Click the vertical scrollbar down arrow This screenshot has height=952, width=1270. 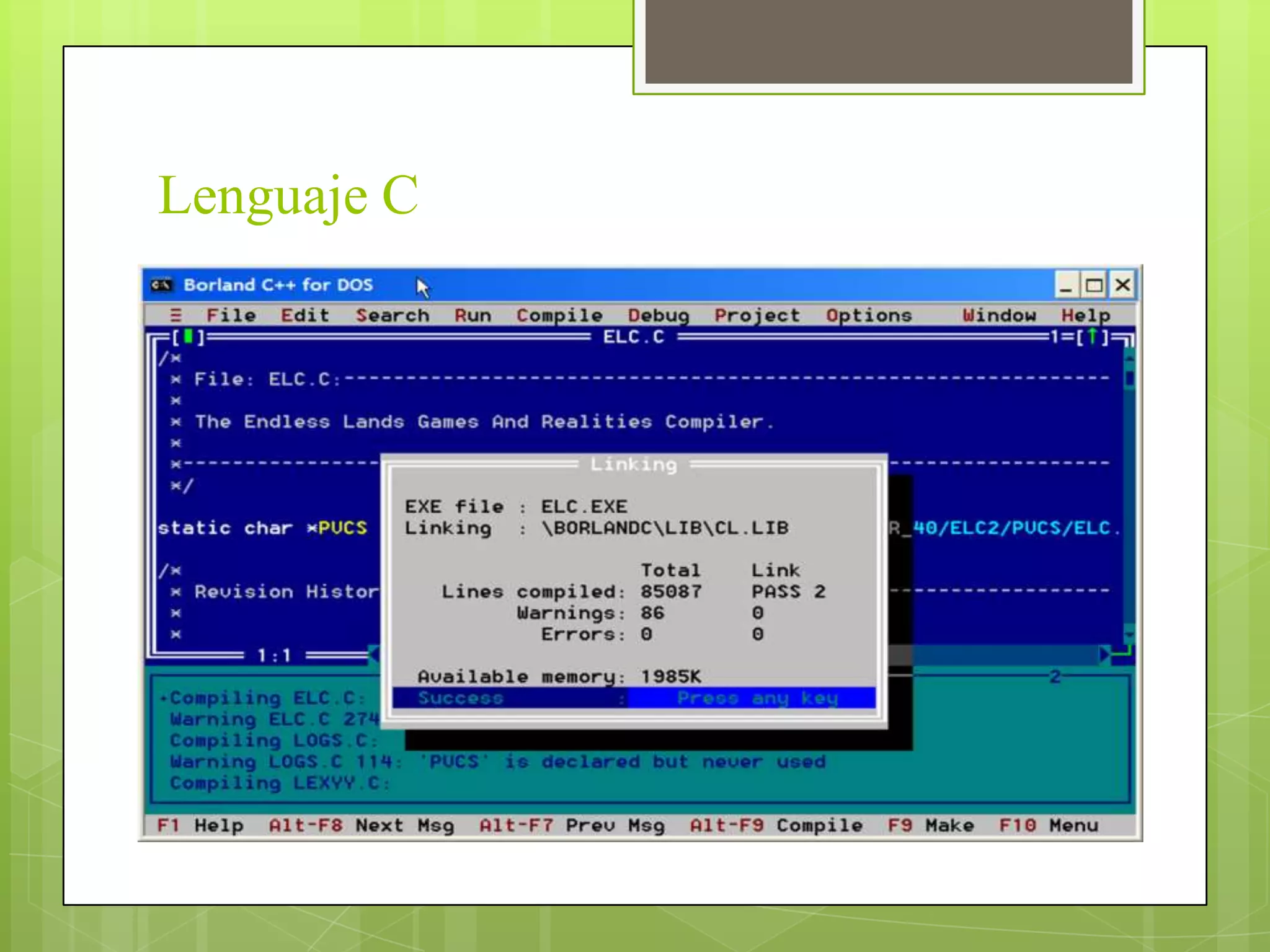click(x=1129, y=634)
